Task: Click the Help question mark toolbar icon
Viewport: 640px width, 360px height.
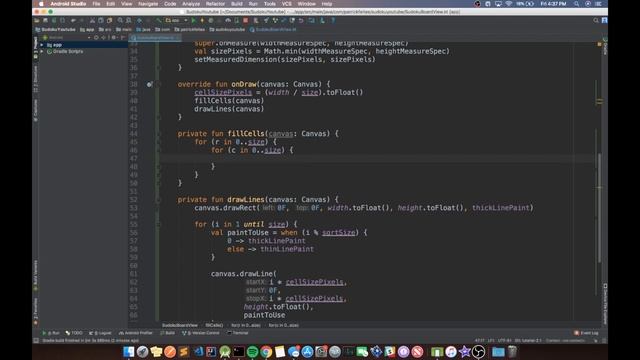Action: [x=333, y=20]
